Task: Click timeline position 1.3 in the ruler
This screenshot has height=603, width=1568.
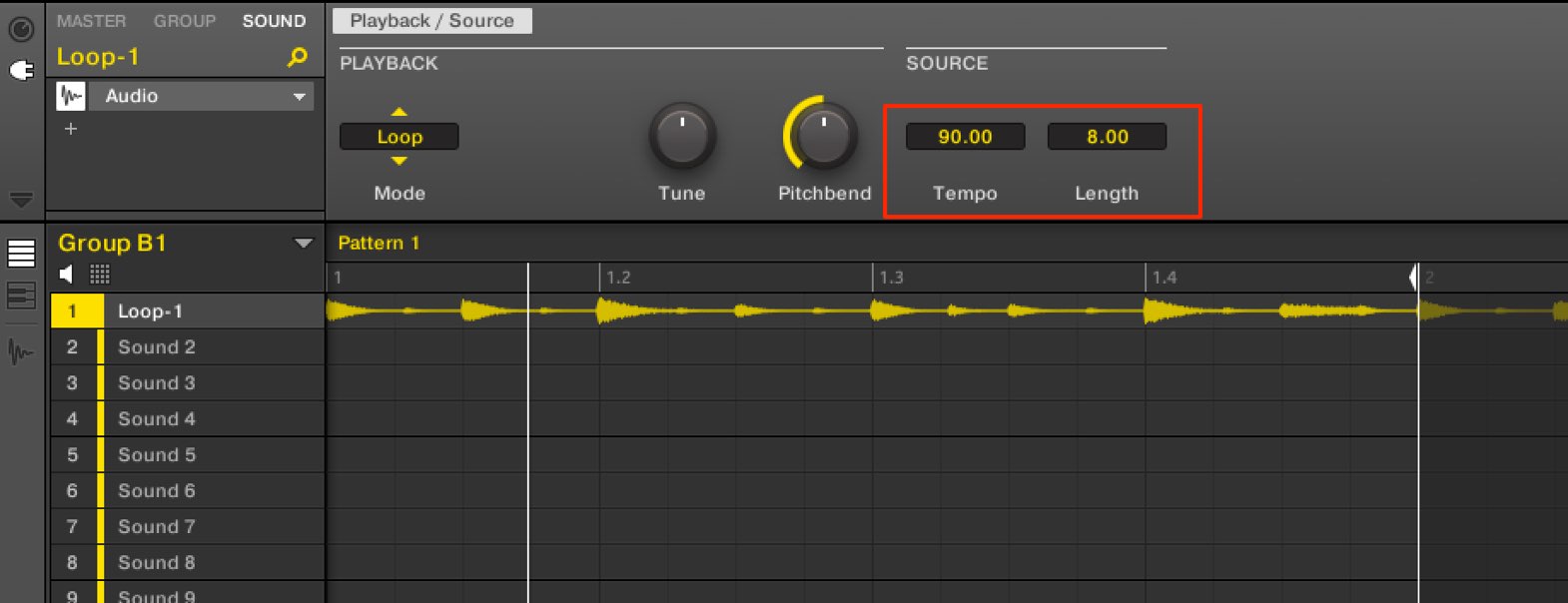Action: [x=891, y=278]
